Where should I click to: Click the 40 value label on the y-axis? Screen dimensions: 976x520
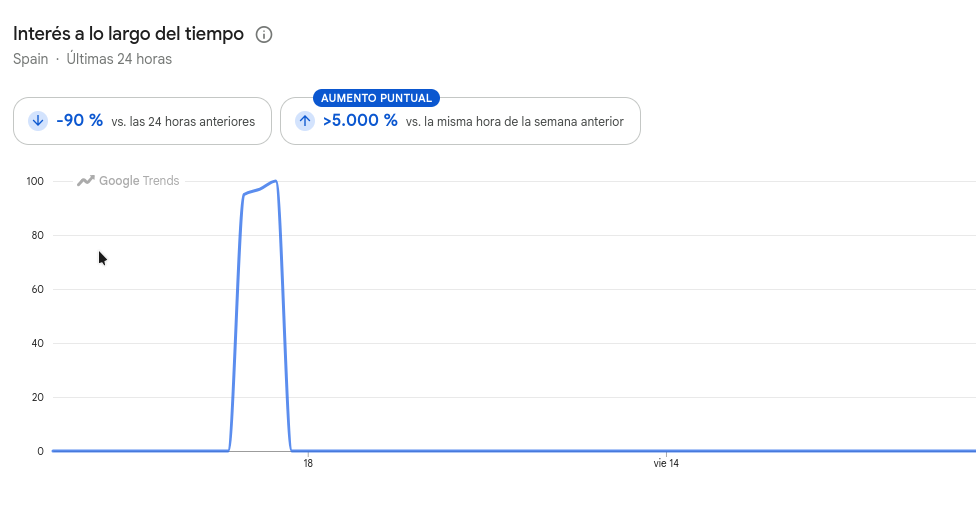pos(37,343)
